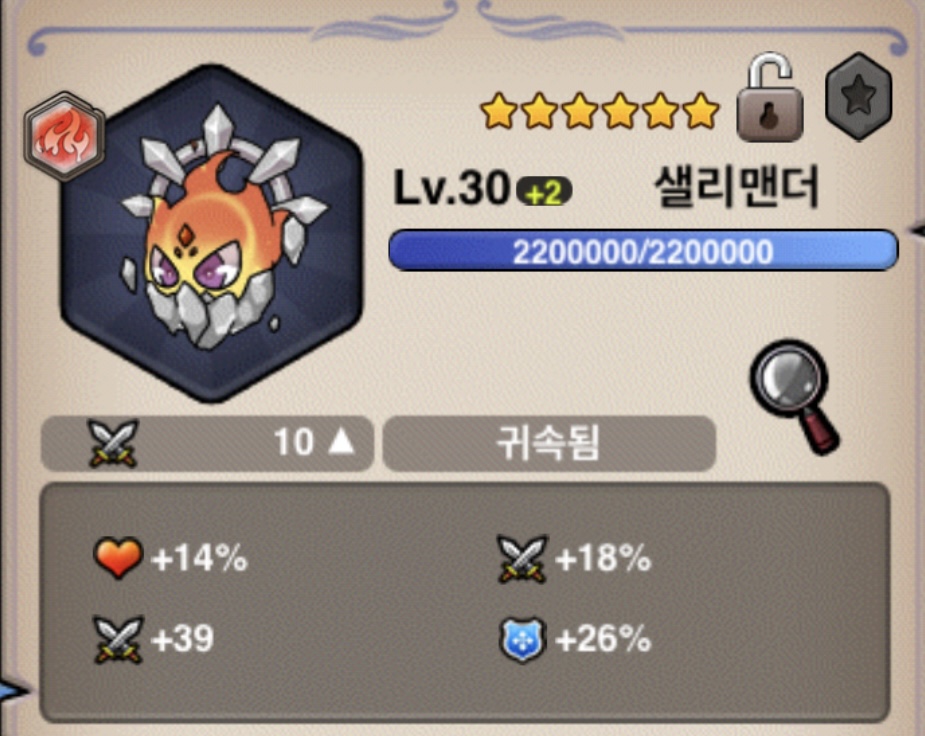Click the Lv.30 level text

click(451, 189)
